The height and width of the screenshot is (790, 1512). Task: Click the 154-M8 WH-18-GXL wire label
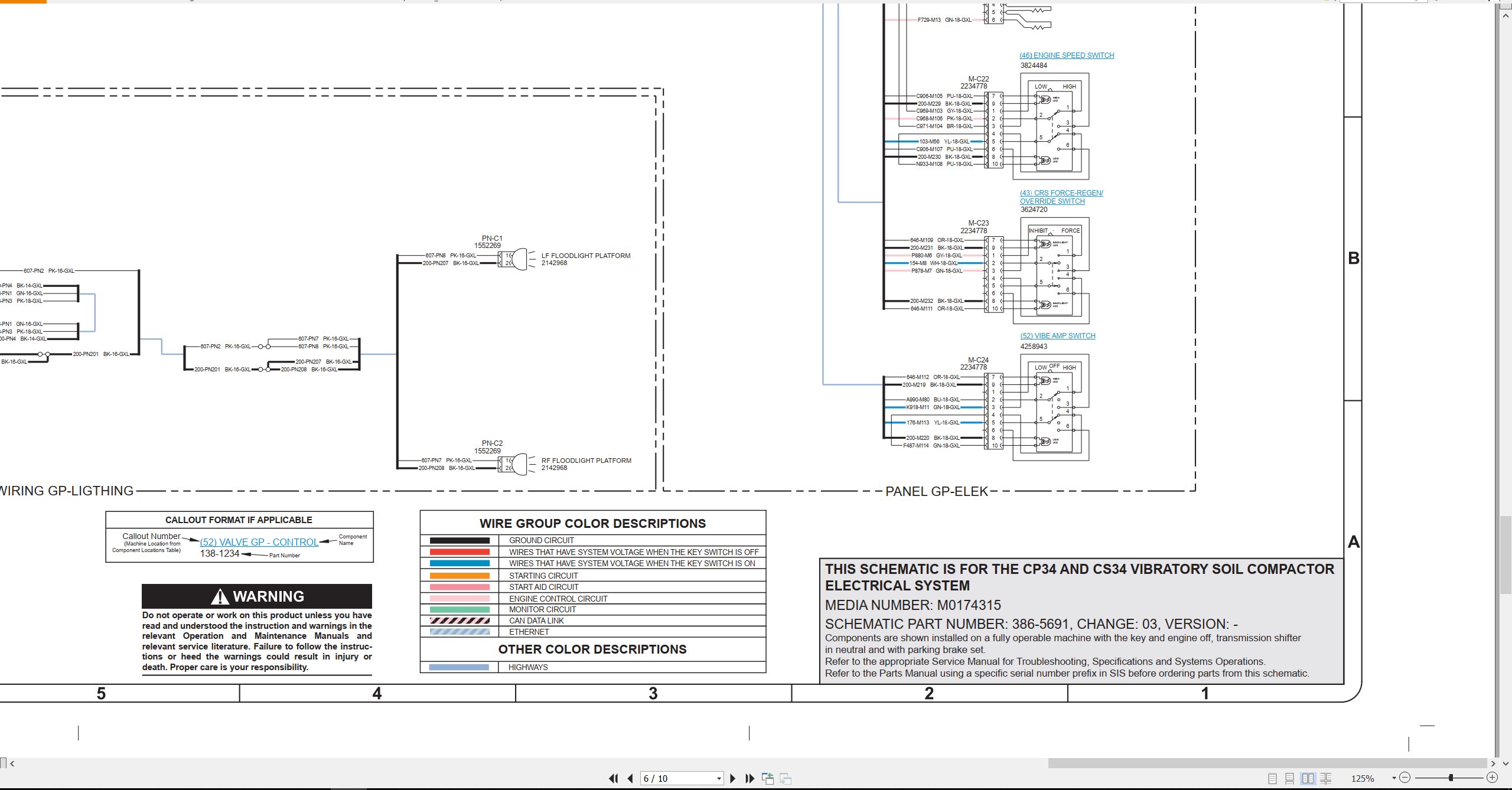pos(934,263)
